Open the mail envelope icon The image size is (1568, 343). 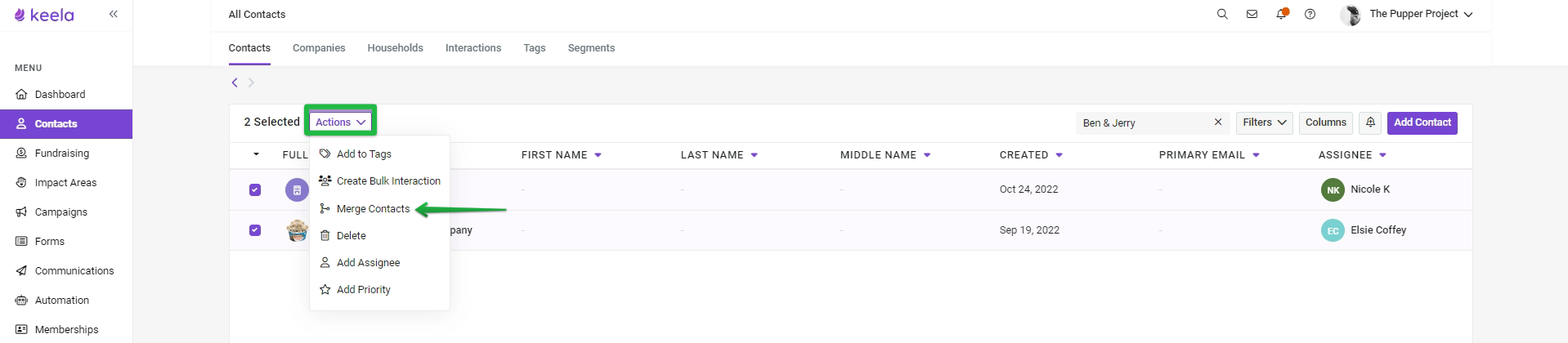1252,14
